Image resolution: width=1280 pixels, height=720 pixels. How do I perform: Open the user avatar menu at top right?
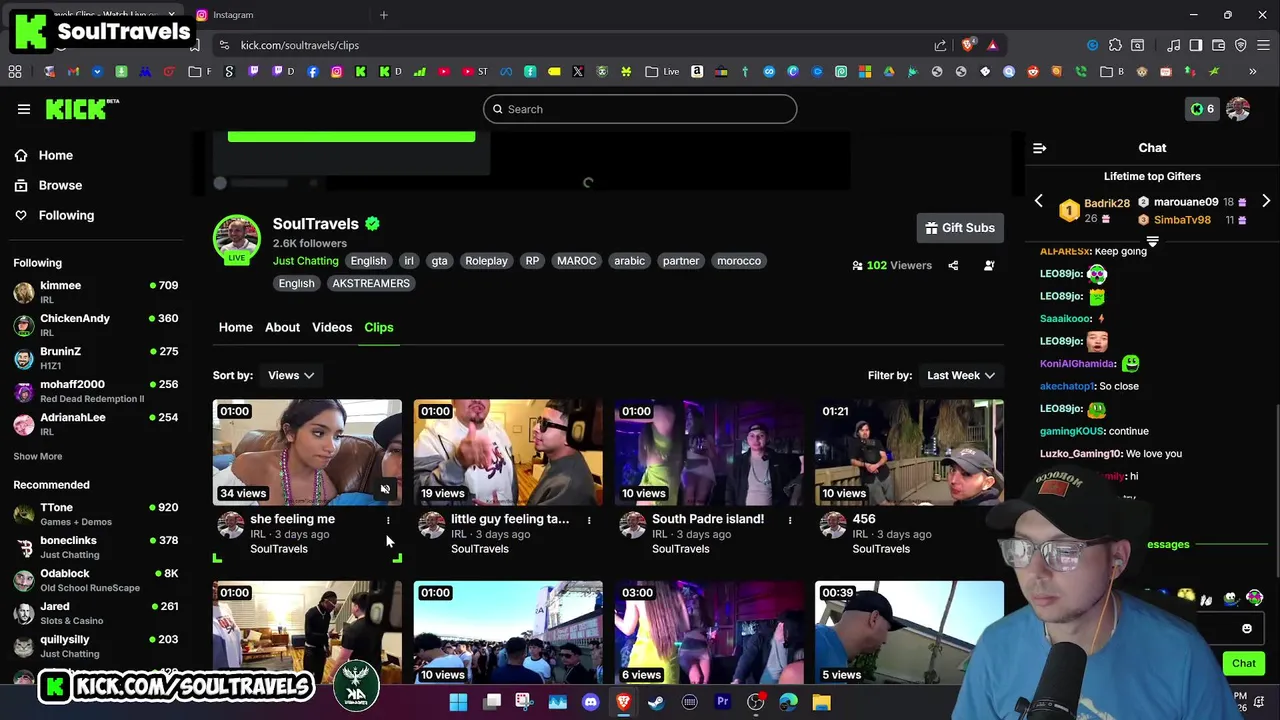[x=1238, y=109]
